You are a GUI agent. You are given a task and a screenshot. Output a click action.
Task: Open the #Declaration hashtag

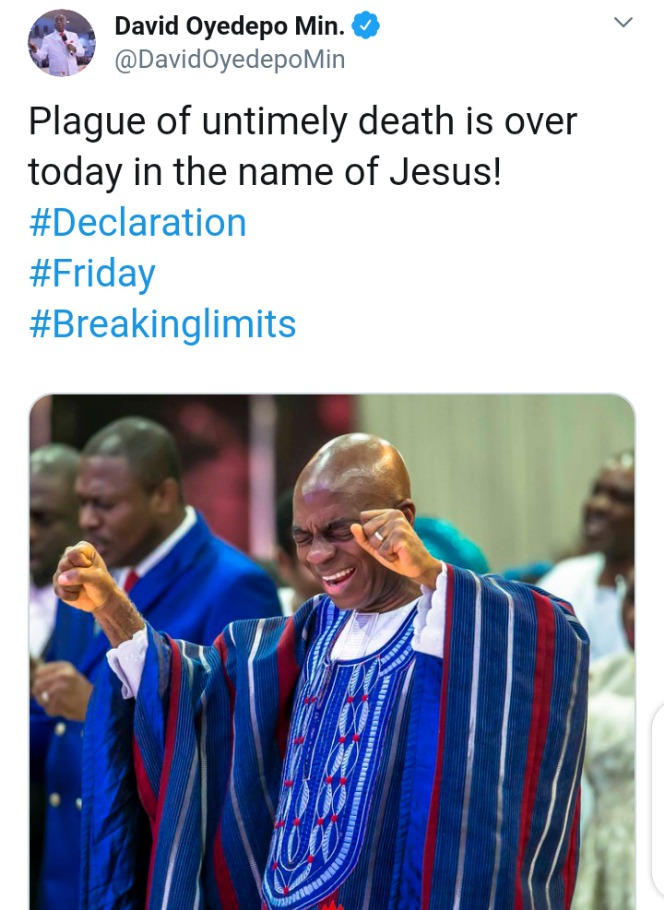pos(138,223)
